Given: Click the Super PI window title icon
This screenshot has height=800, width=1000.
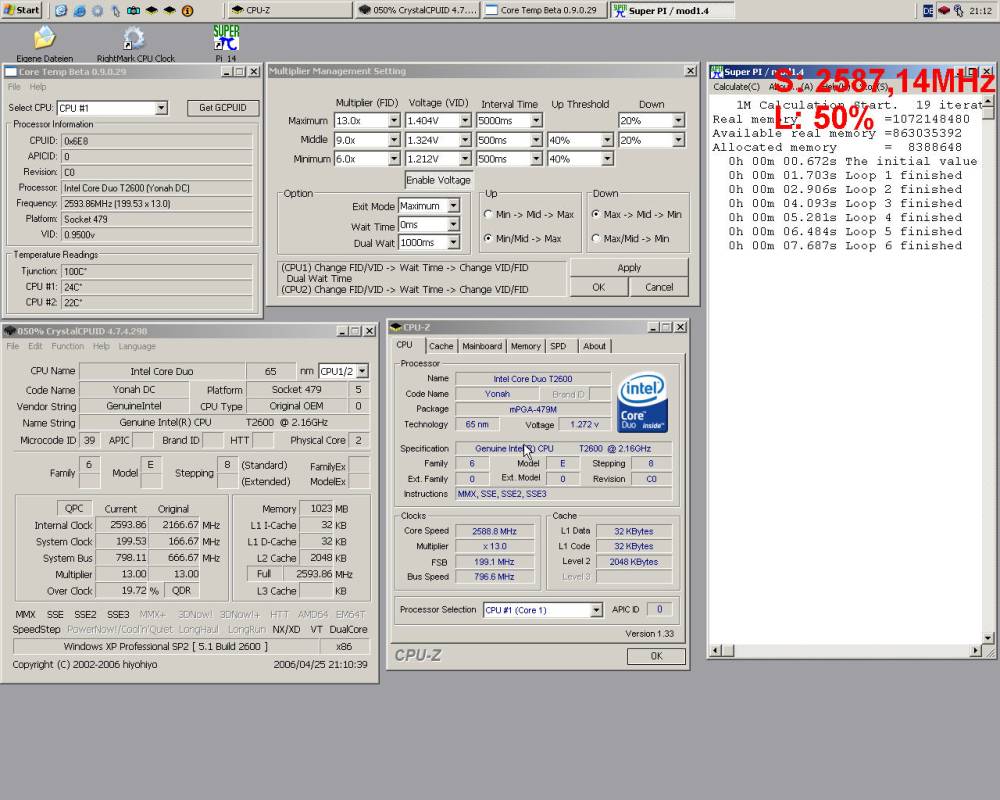Looking at the screenshot, I should [717, 71].
